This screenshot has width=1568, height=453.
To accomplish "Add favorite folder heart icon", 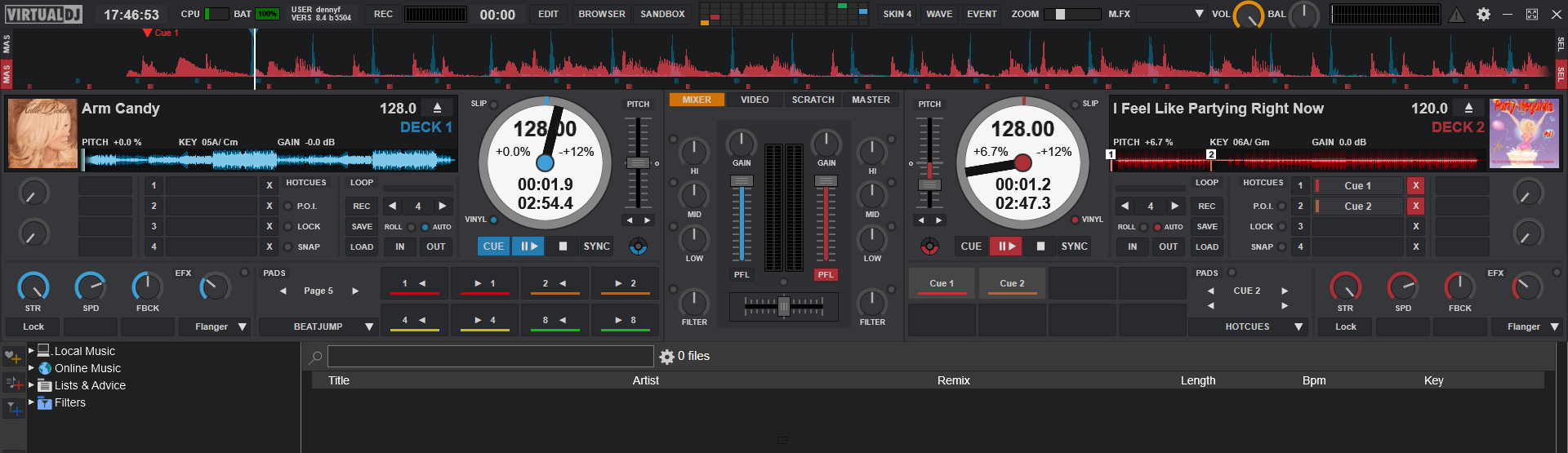I will (x=13, y=357).
